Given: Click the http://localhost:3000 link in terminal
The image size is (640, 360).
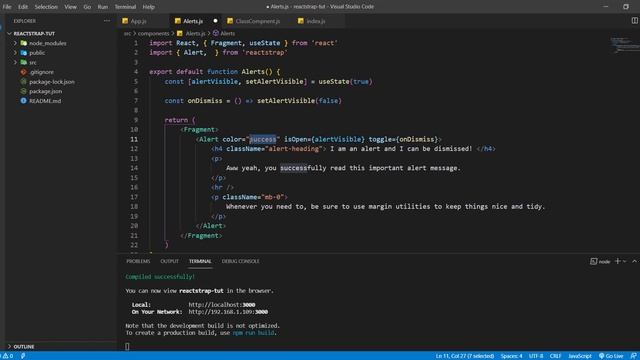Looking at the screenshot, I should coord(222,305).
